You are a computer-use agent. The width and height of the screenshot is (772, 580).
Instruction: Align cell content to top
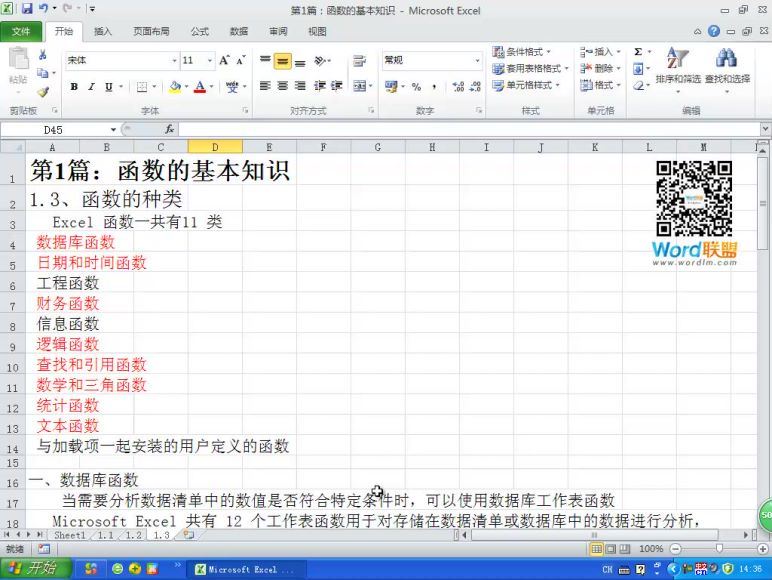265,61
